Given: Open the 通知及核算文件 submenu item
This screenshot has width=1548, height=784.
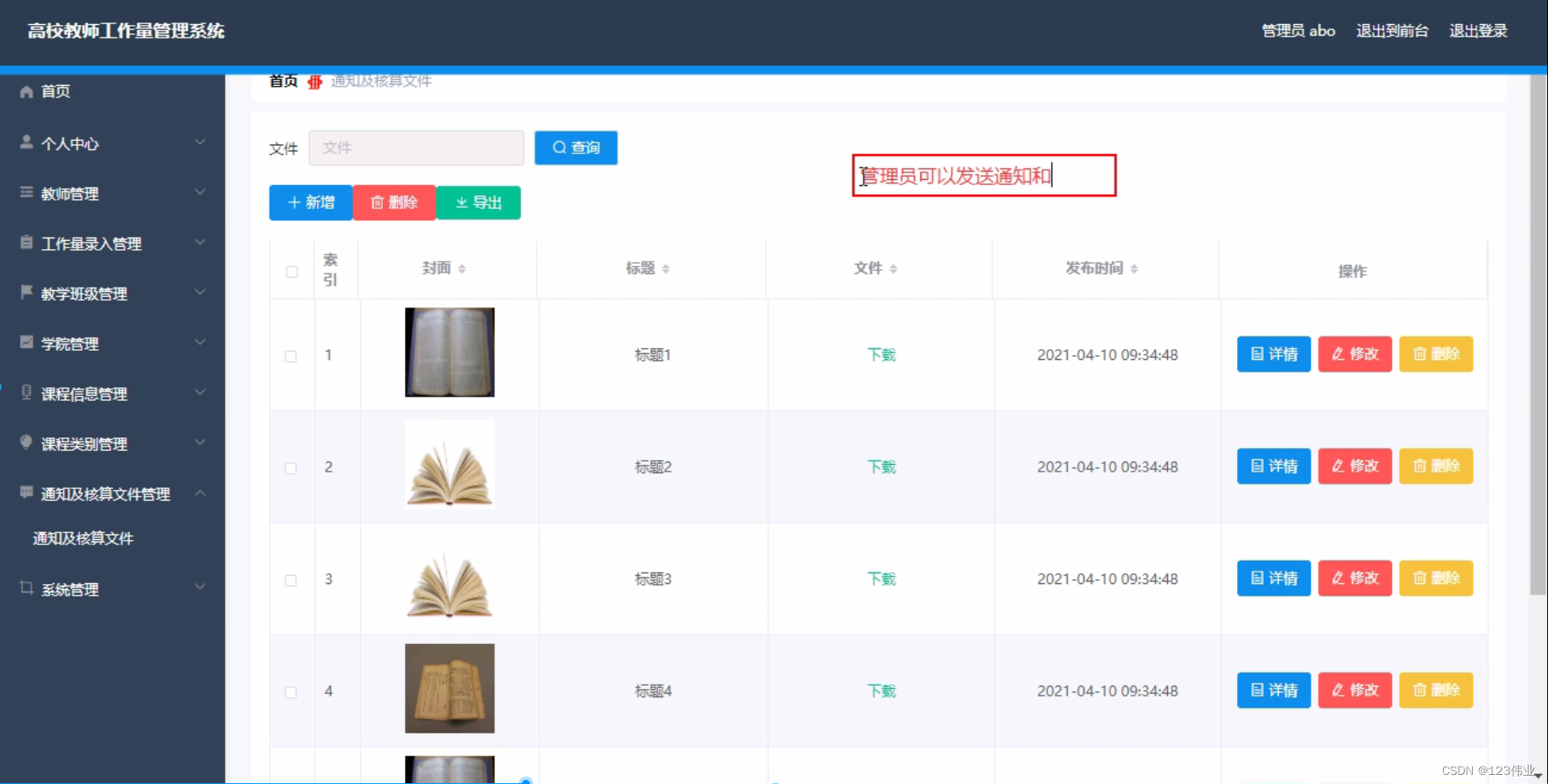Looking at the screenshot, I should (83, 538).
